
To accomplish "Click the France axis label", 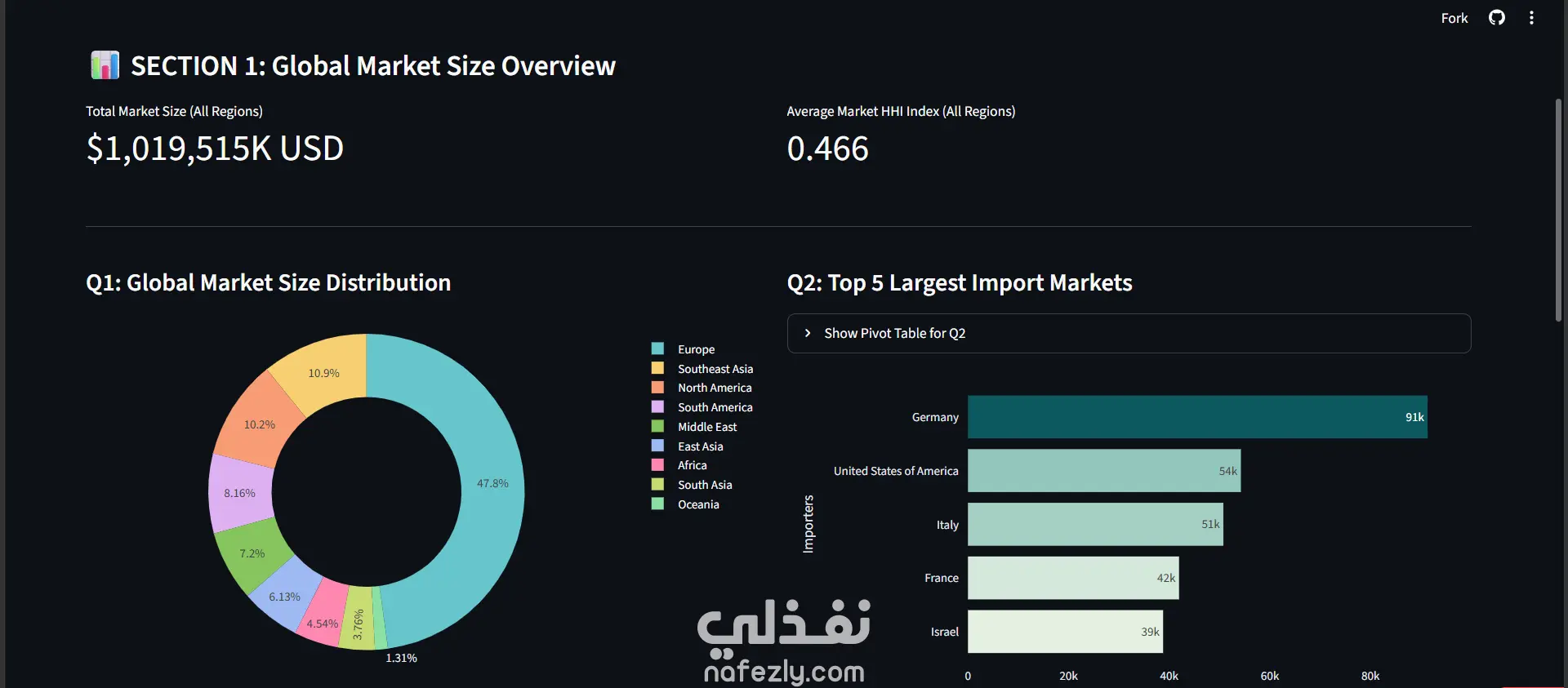I will [x=942, y=578].
